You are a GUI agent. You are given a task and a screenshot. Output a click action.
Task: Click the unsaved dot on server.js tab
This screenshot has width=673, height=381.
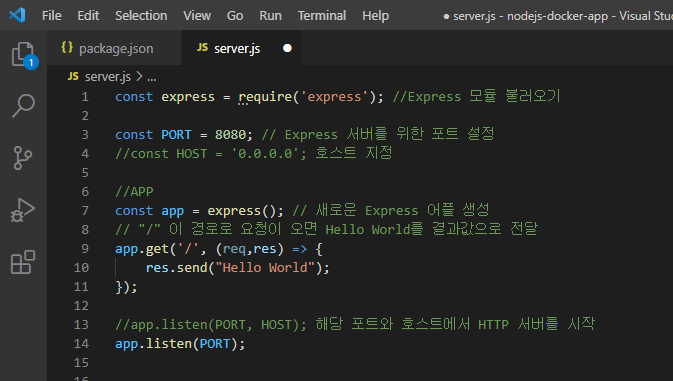(287, 48)
